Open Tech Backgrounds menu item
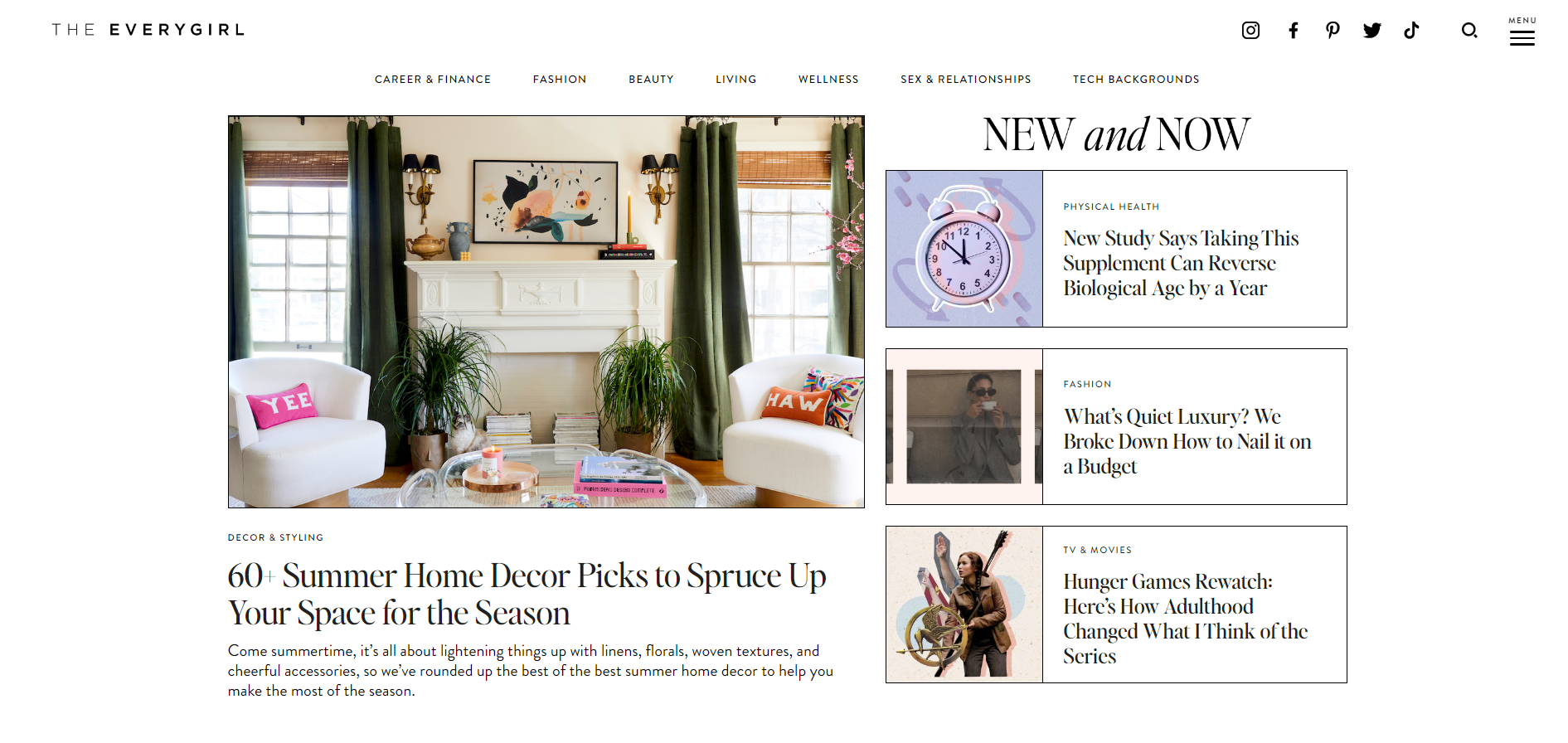This screenshot has width=1568, height=743. (x=1136, y=80)
